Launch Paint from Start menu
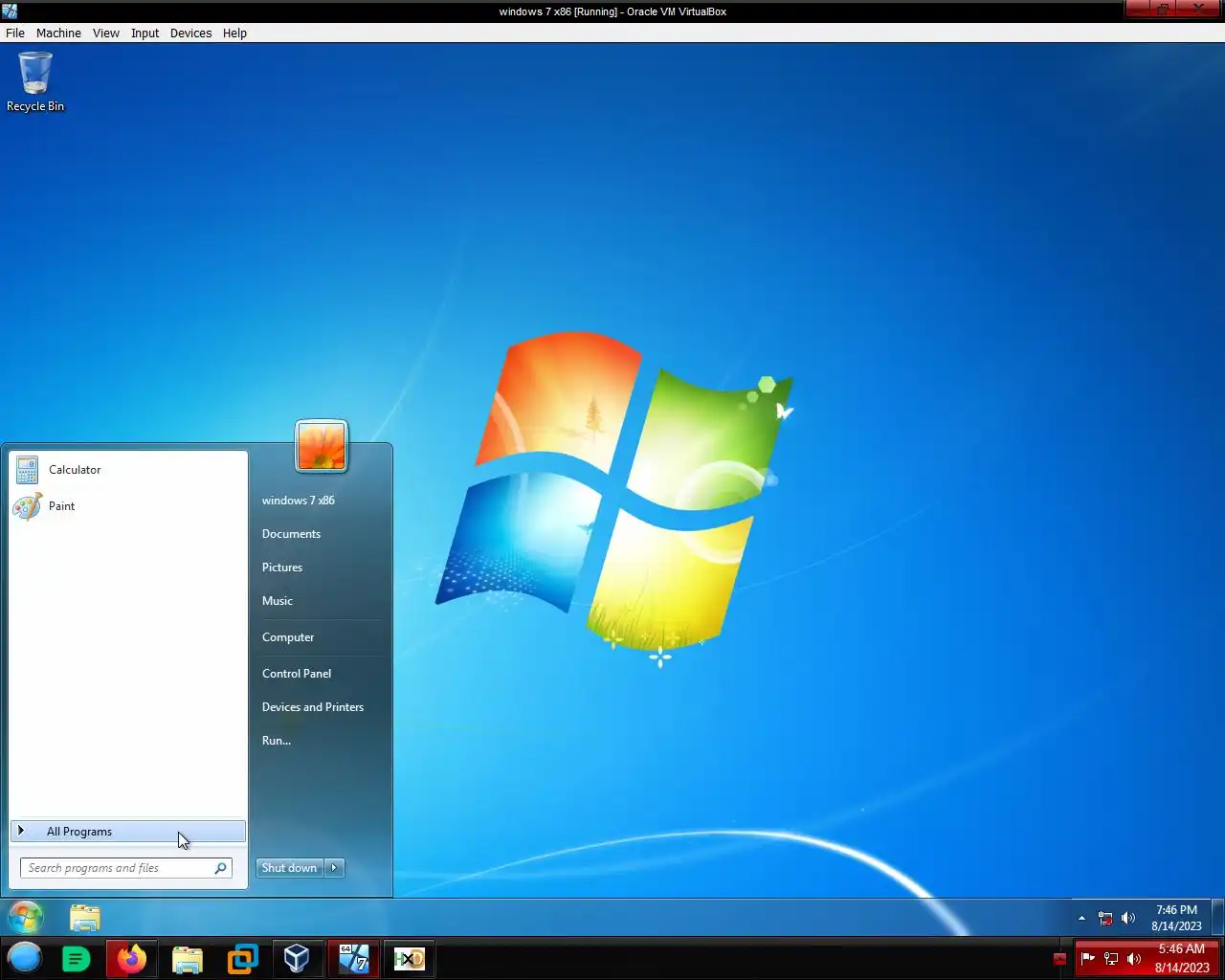1225x980 pixels. 128,506
